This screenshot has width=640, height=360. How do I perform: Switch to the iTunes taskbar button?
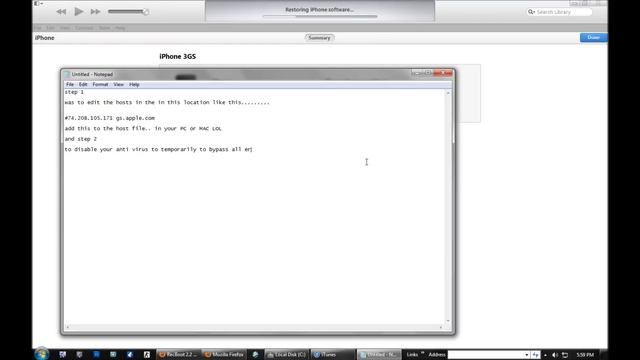click(x=332, y=355)
